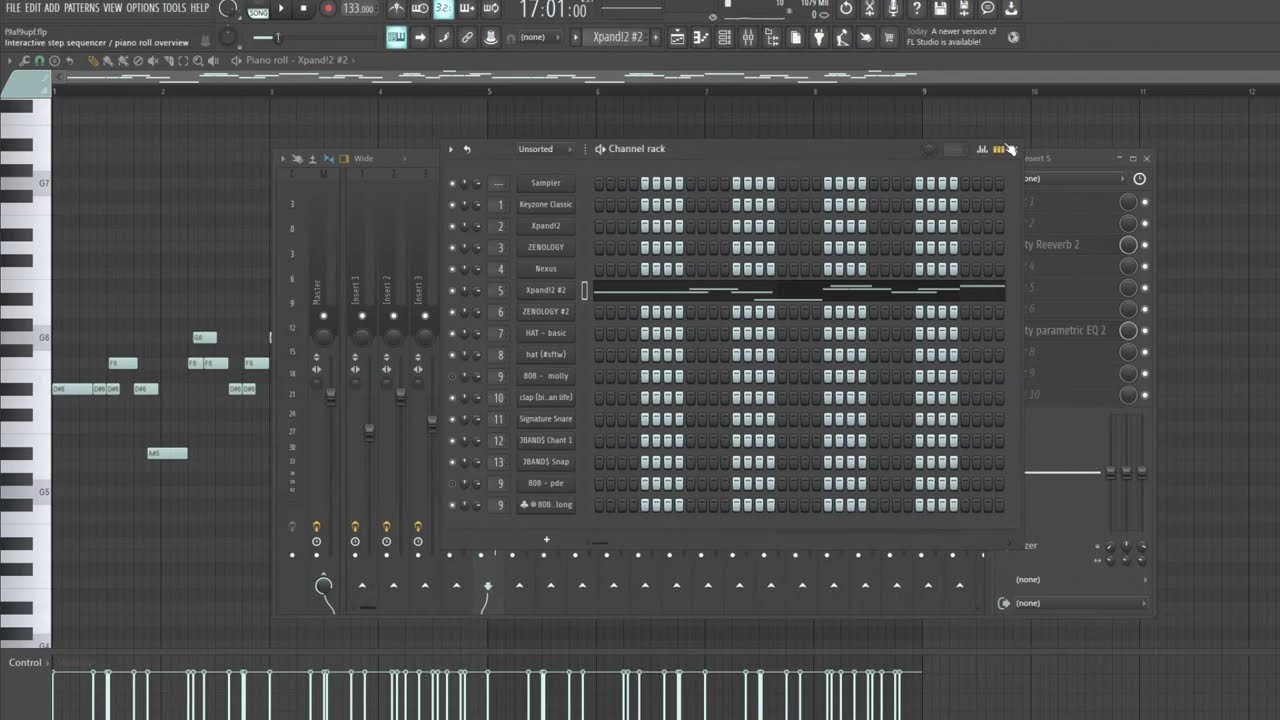Open the OPTIONS menu
The image size is (1280, 720).
(x=143, y=8)
